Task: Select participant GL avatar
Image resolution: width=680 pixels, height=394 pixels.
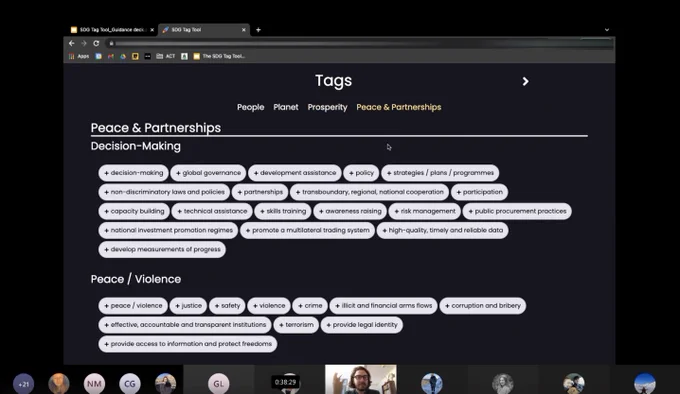Action: pyautogui.click(x=219, y=384)
